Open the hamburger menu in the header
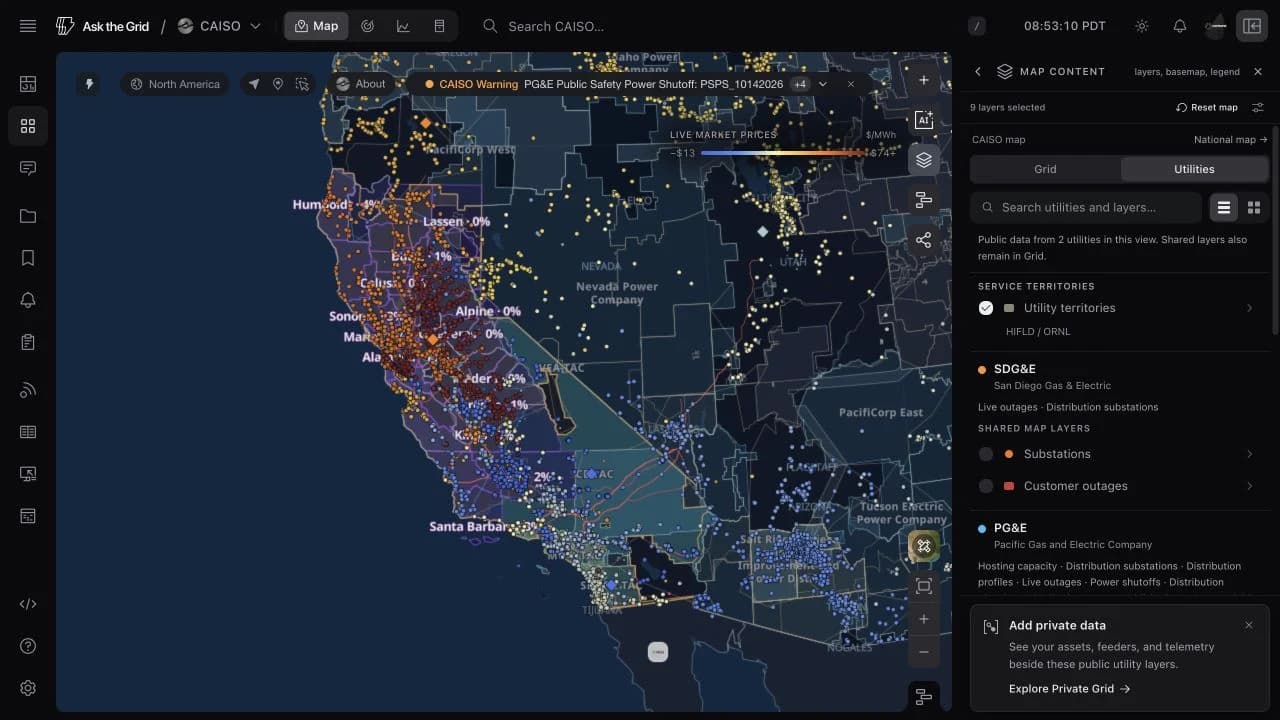This screenshot has width=1280, height=720. 28,26
